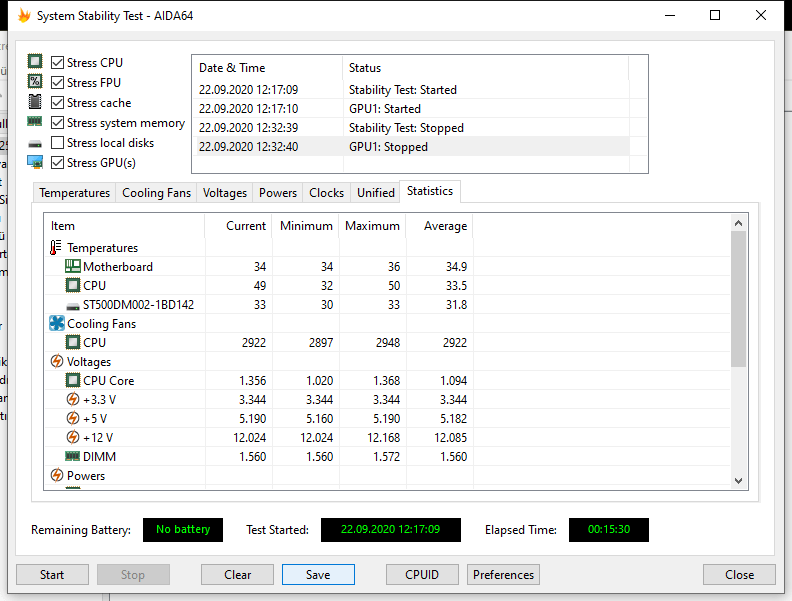Screen dimensions: 792x601
Task: Switch to the Temperatures tab
Action: click(75, 193)
